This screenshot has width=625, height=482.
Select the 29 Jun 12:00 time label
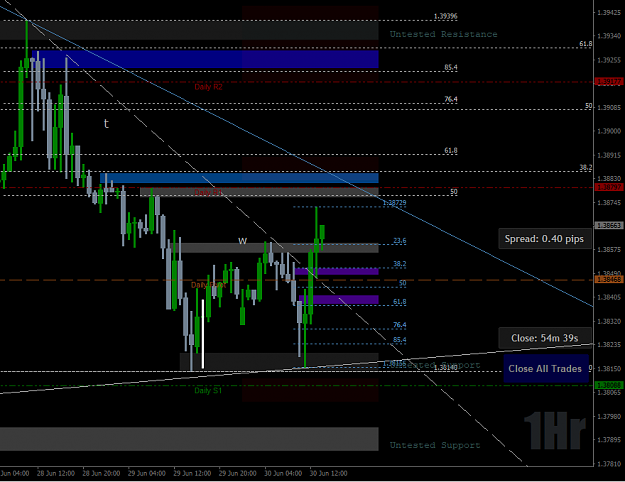(x=192, y=473)
